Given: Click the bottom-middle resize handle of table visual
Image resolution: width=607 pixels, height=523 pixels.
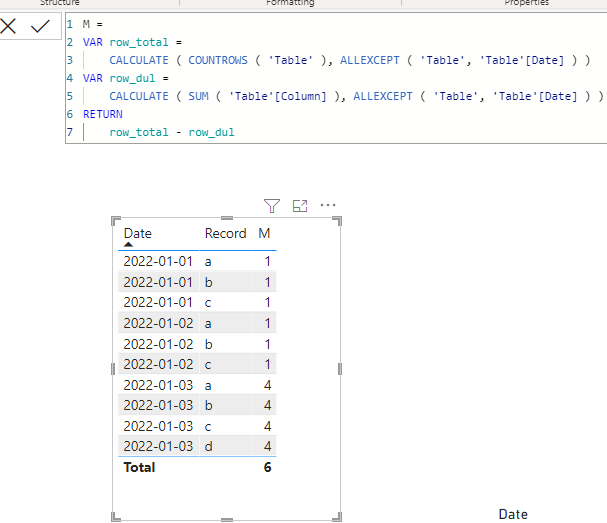Looking at the screenshot, I should [x=227, y=520].
